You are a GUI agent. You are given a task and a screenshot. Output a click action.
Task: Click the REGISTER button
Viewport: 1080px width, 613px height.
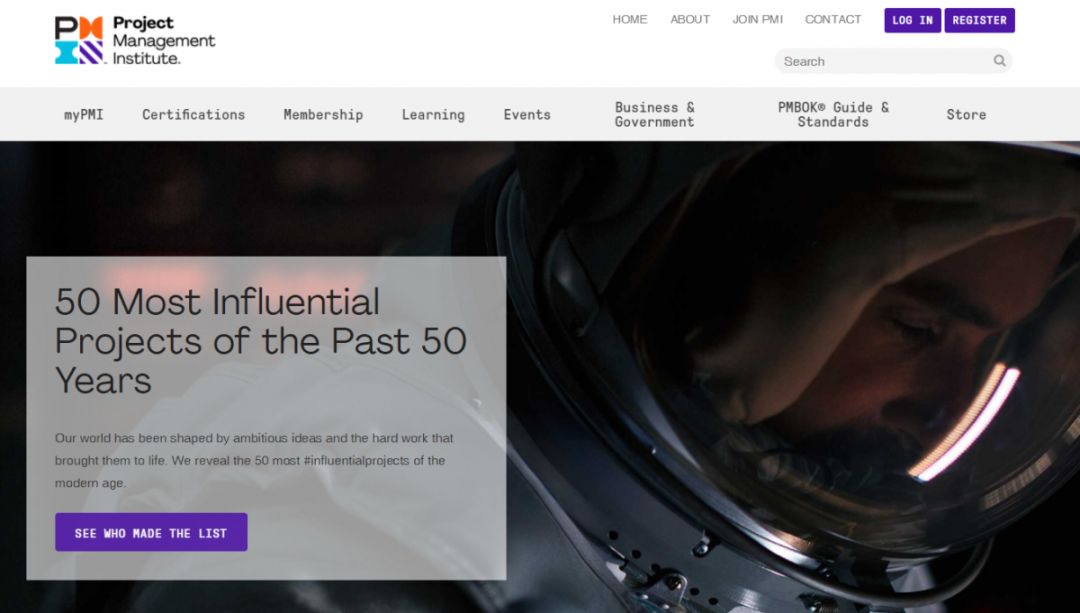979,20
